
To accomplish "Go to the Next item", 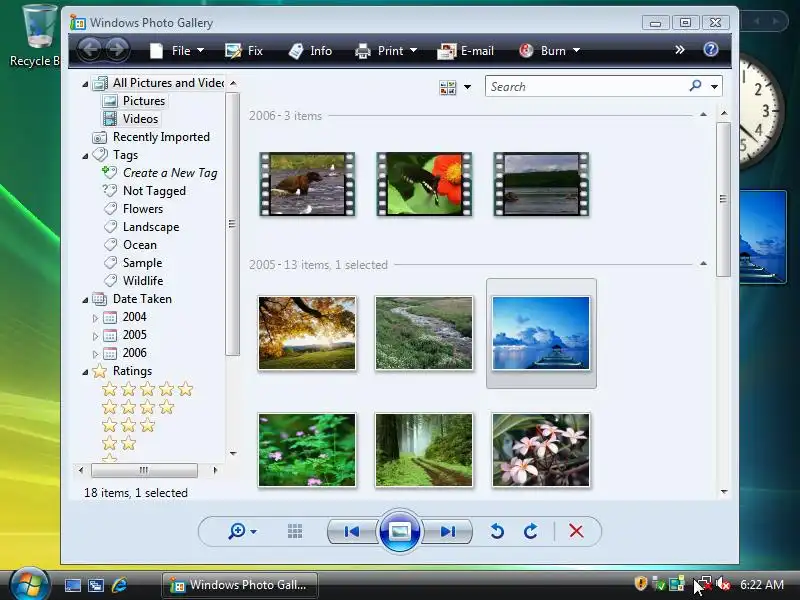I will coord(447,531).
